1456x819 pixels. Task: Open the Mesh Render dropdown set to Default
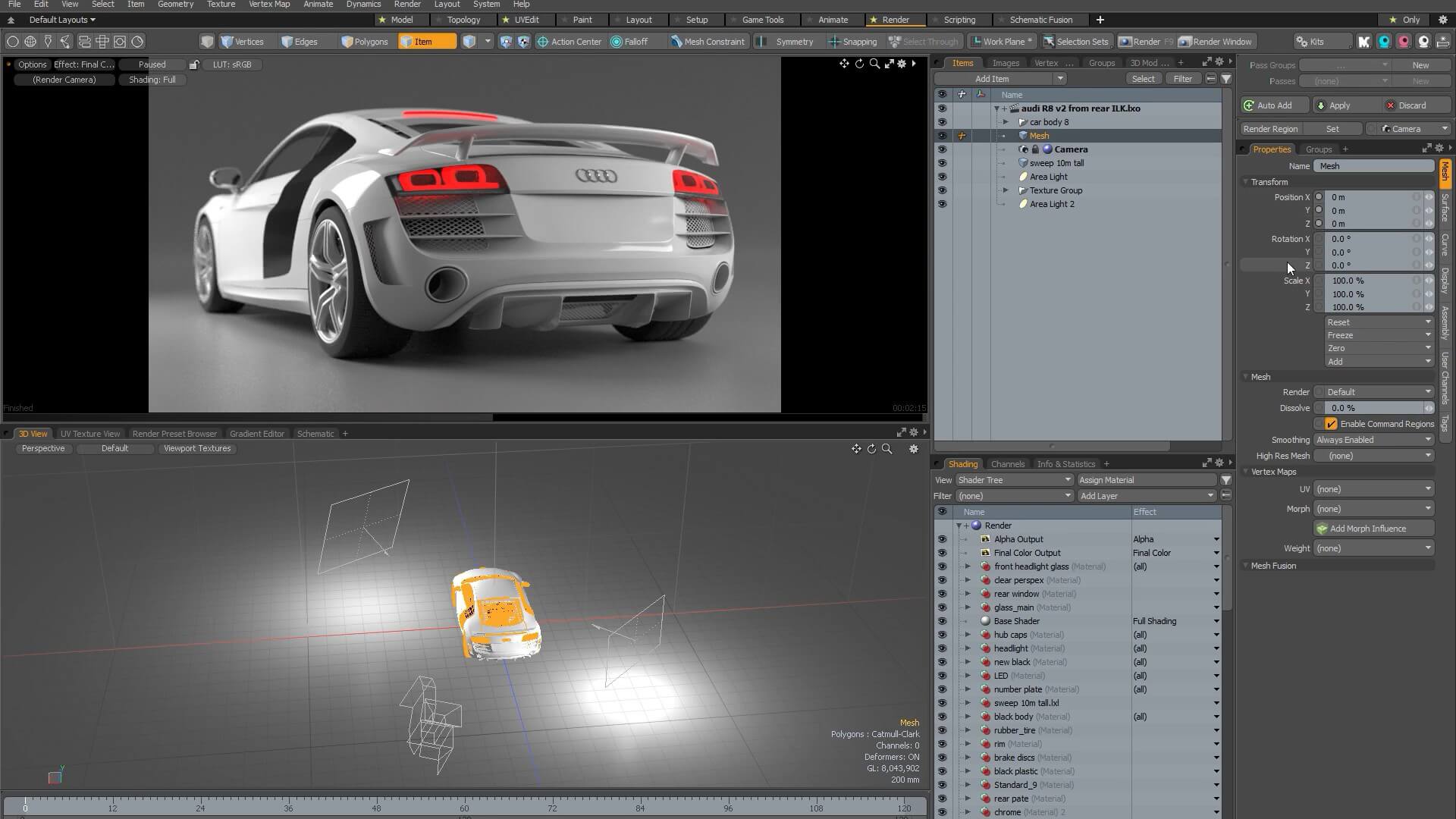click(x=1379, y=392)
